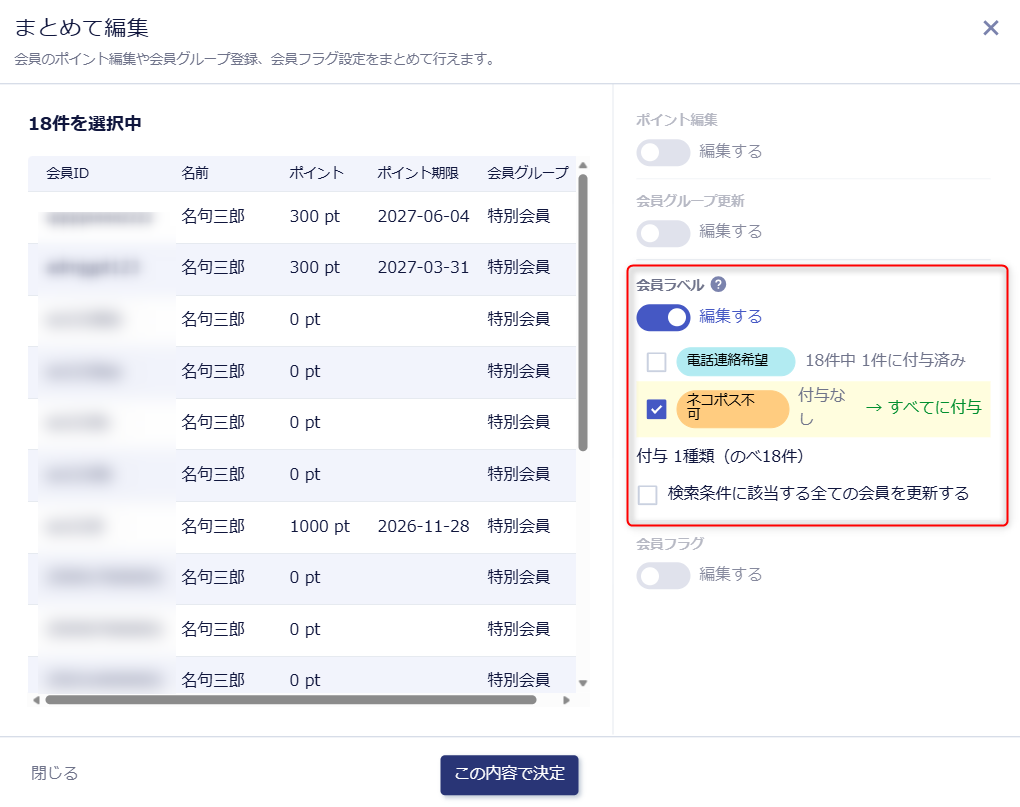Screen dimensions: 1020x807
Task: Click the 2027-06-04 point expiry cell
Action: [423, 217]
